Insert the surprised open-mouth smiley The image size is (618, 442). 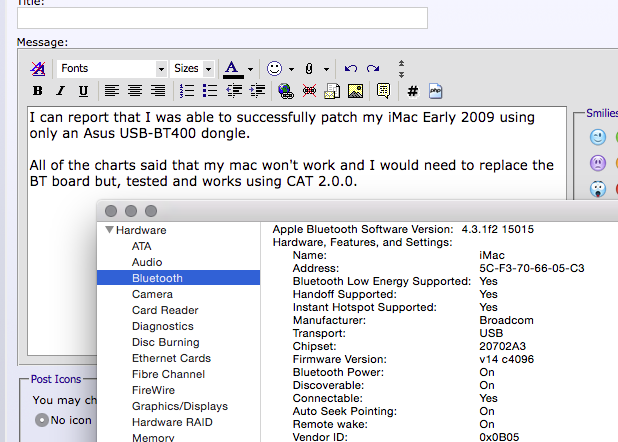598,189
